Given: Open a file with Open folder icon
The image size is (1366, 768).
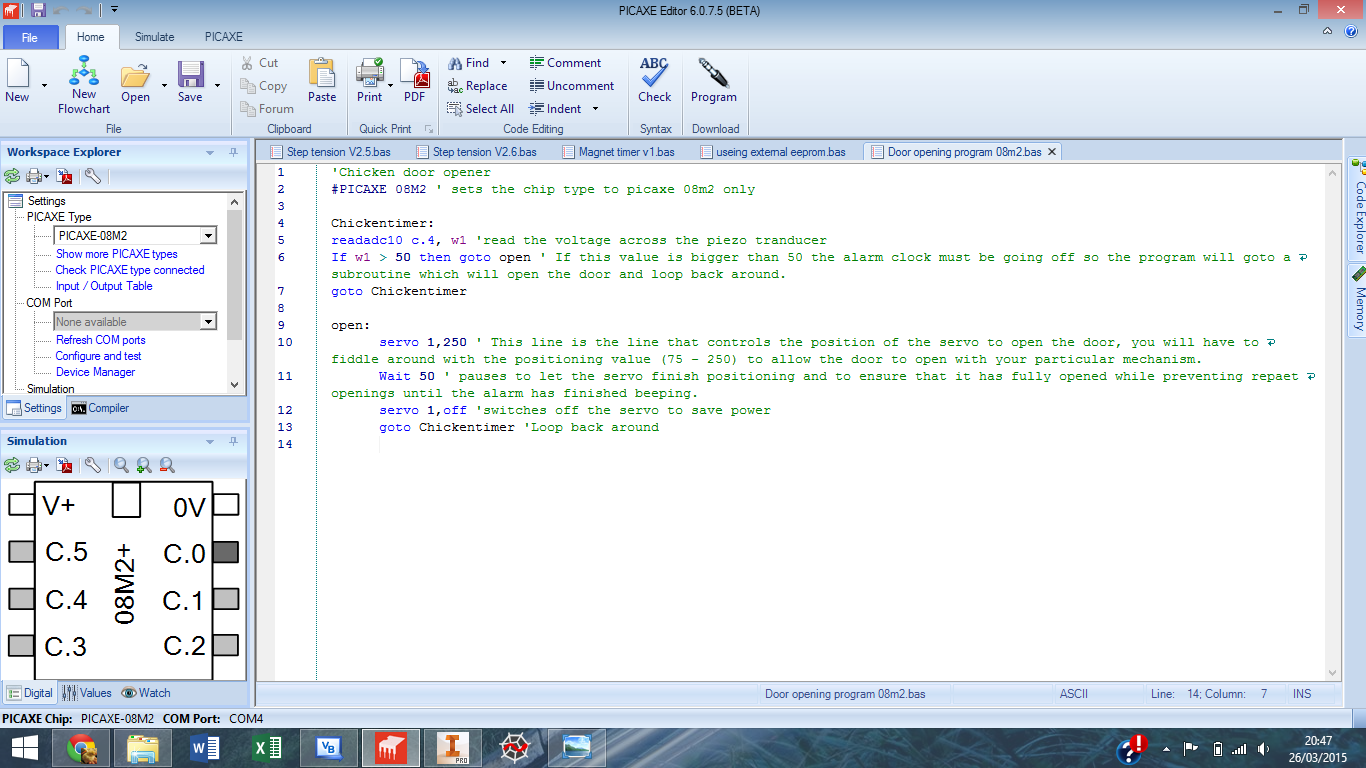Looking at the screenshot, I should pyautogui.click(x=135, y=80).
